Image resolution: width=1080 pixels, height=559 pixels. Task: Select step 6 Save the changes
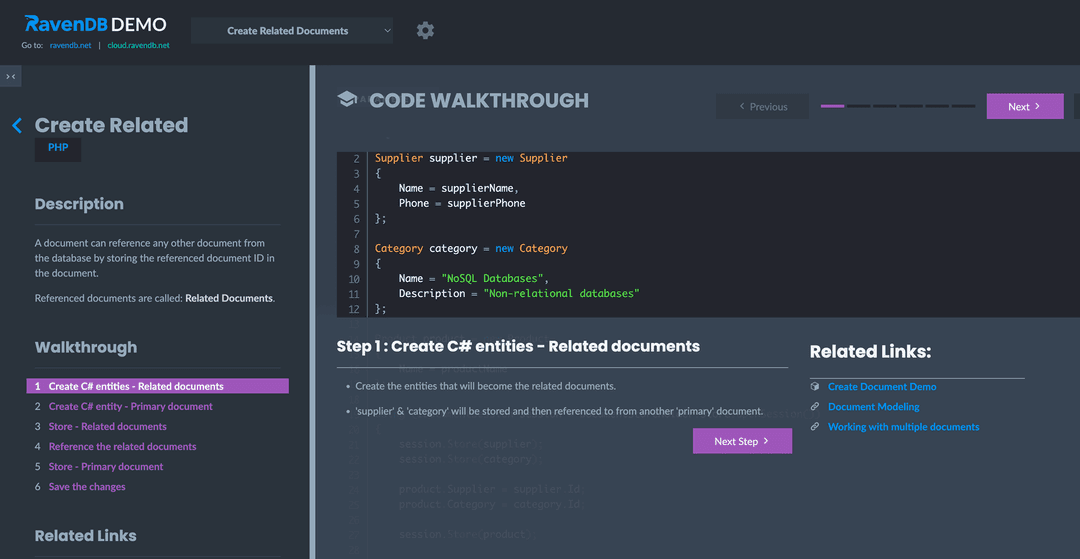point(87,486)
